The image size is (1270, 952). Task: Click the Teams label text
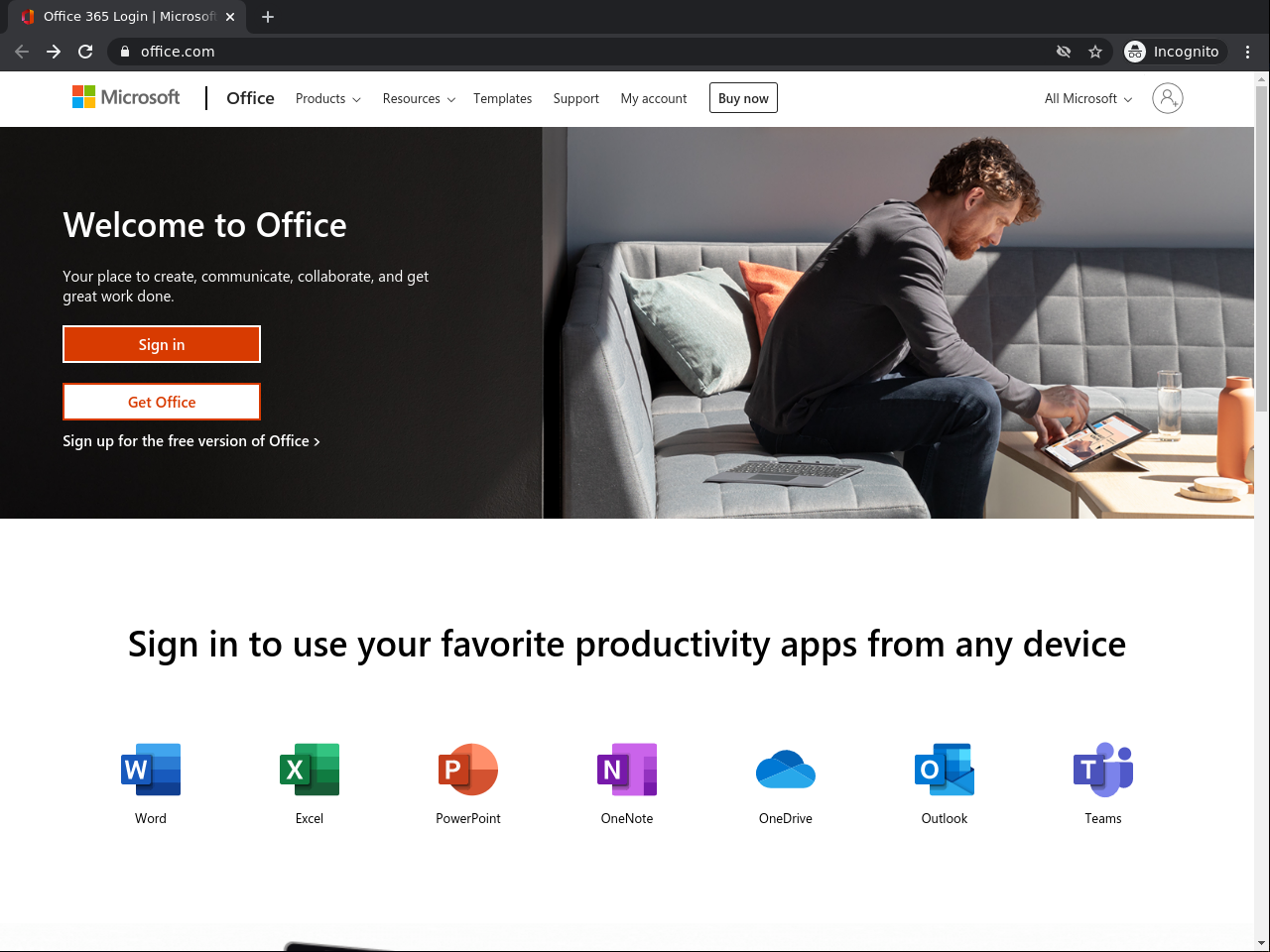tap(1103, 818)
